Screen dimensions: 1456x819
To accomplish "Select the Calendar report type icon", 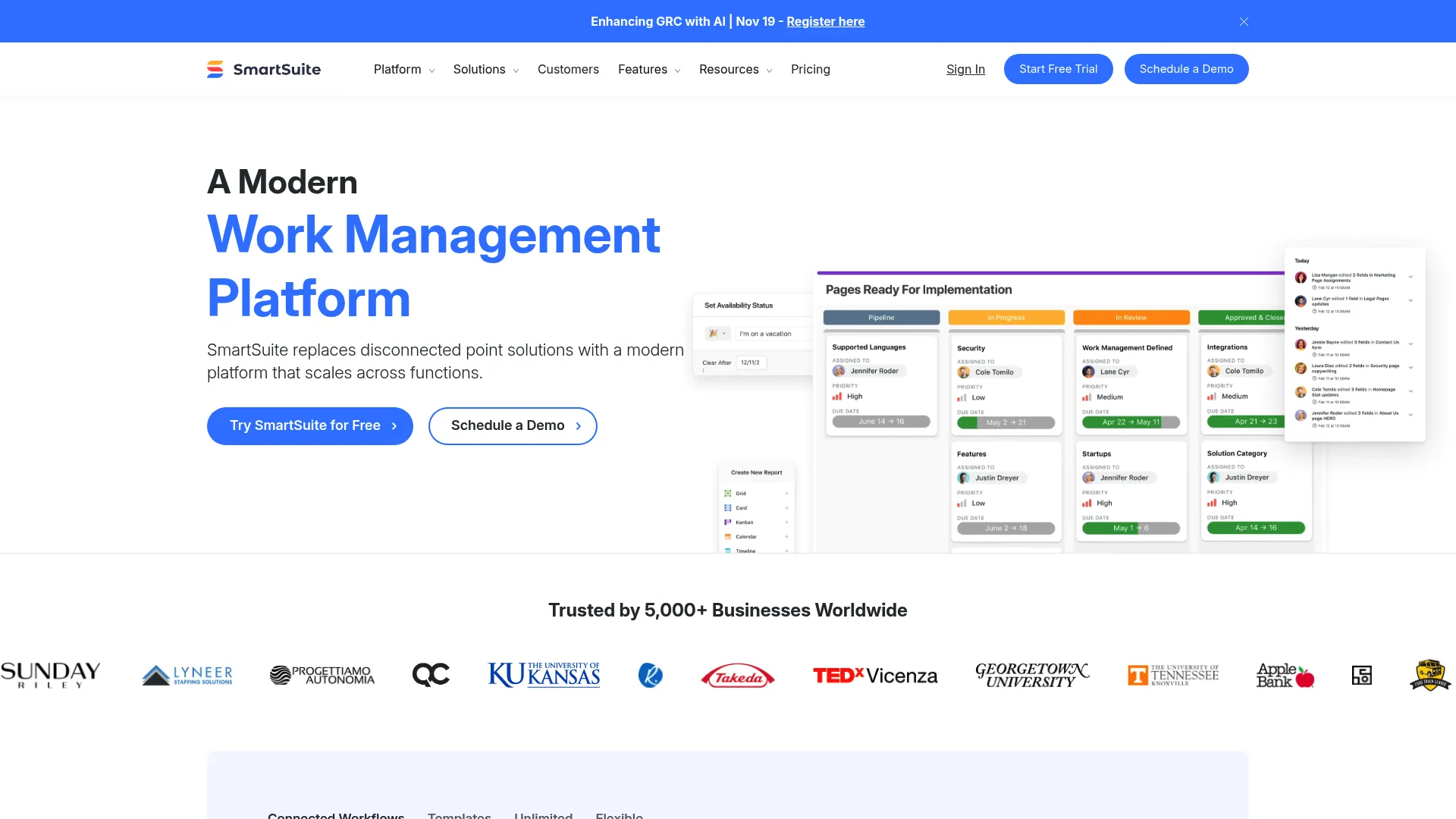I will pos(727,537).
